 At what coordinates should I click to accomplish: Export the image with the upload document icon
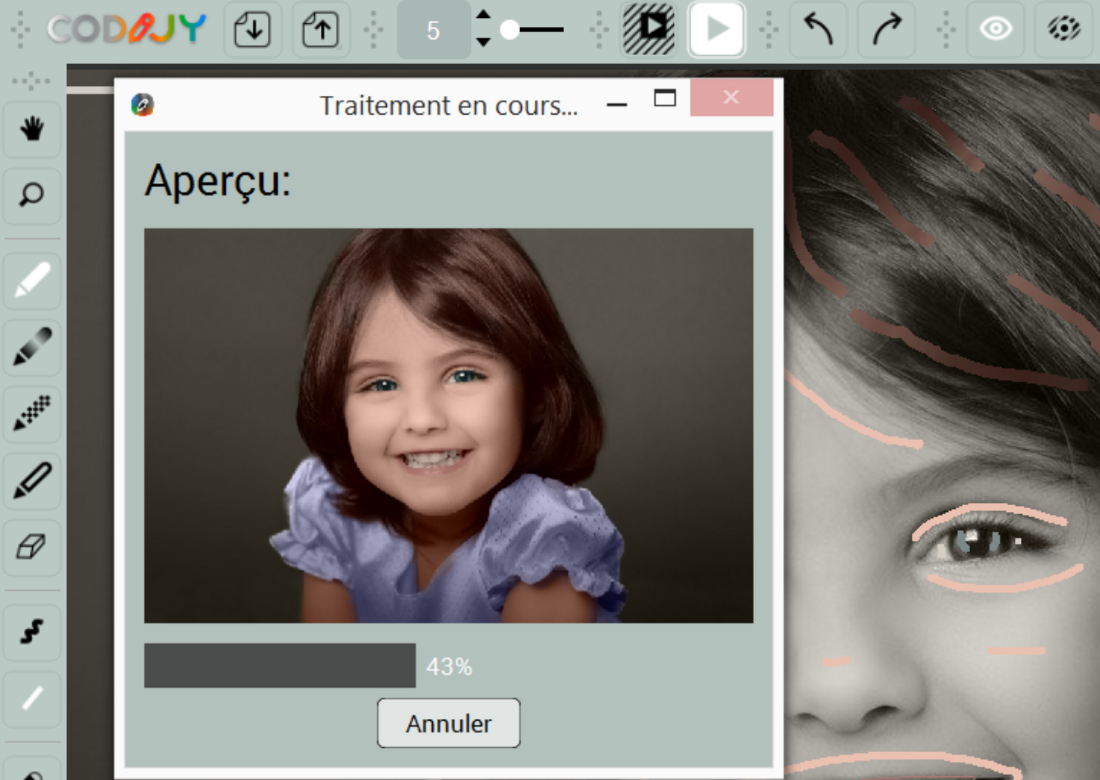pyautogui.click(x=320, y=29)
